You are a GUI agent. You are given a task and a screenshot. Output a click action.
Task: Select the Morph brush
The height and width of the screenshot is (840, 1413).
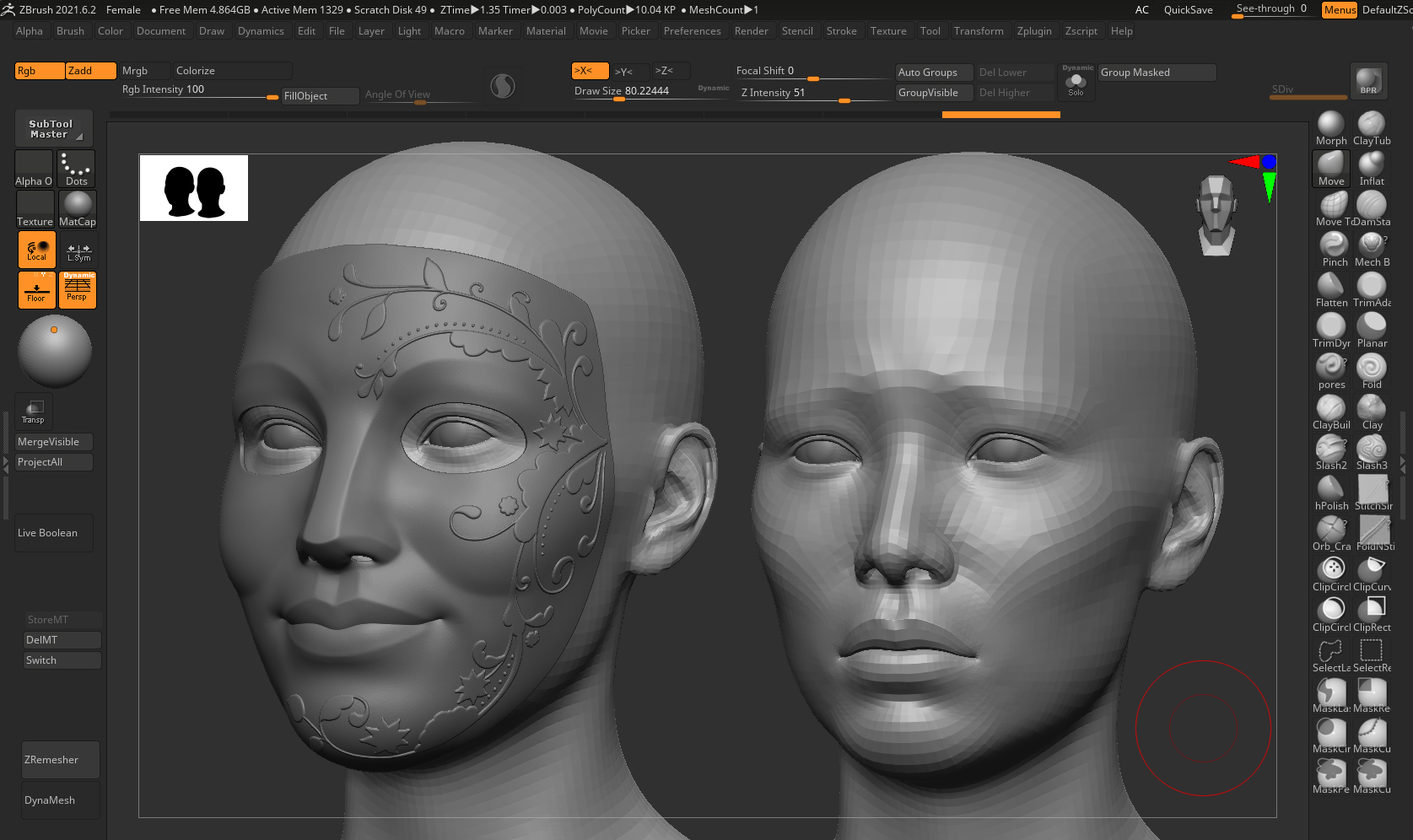click(1331, 128)
